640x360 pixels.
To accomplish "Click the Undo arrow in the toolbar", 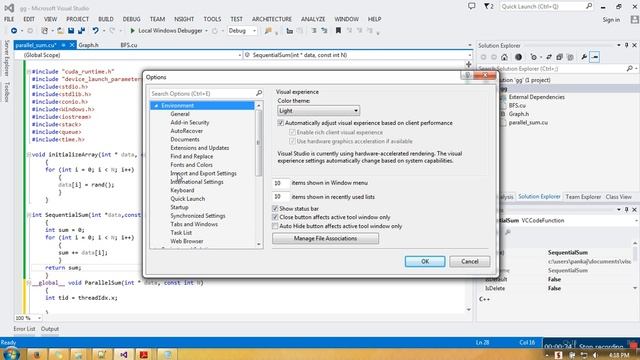I will [95, 31].
